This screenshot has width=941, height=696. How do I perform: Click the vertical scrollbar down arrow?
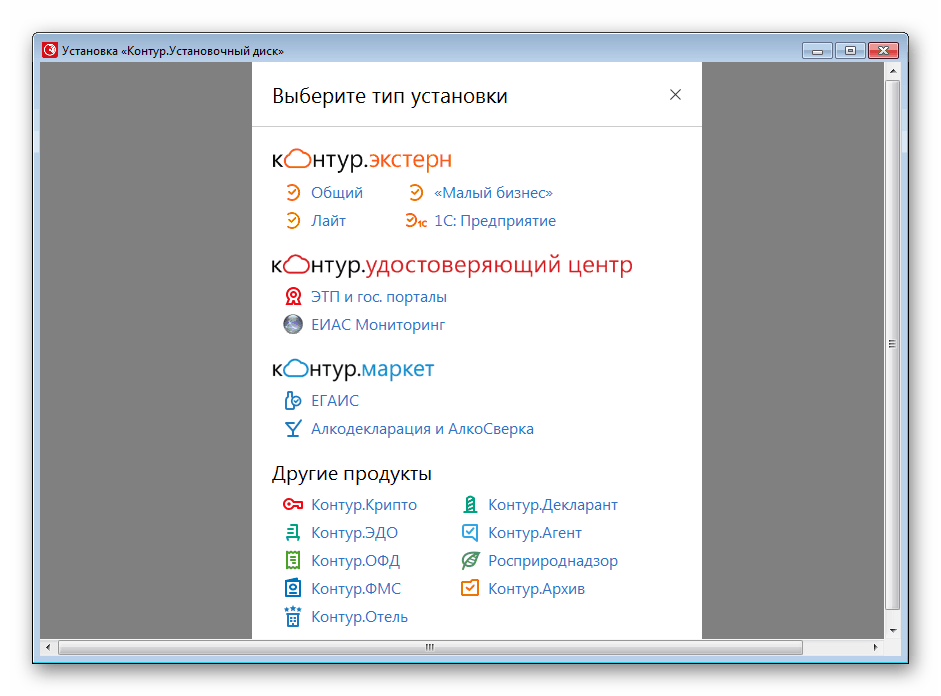[x=892, y=631]
